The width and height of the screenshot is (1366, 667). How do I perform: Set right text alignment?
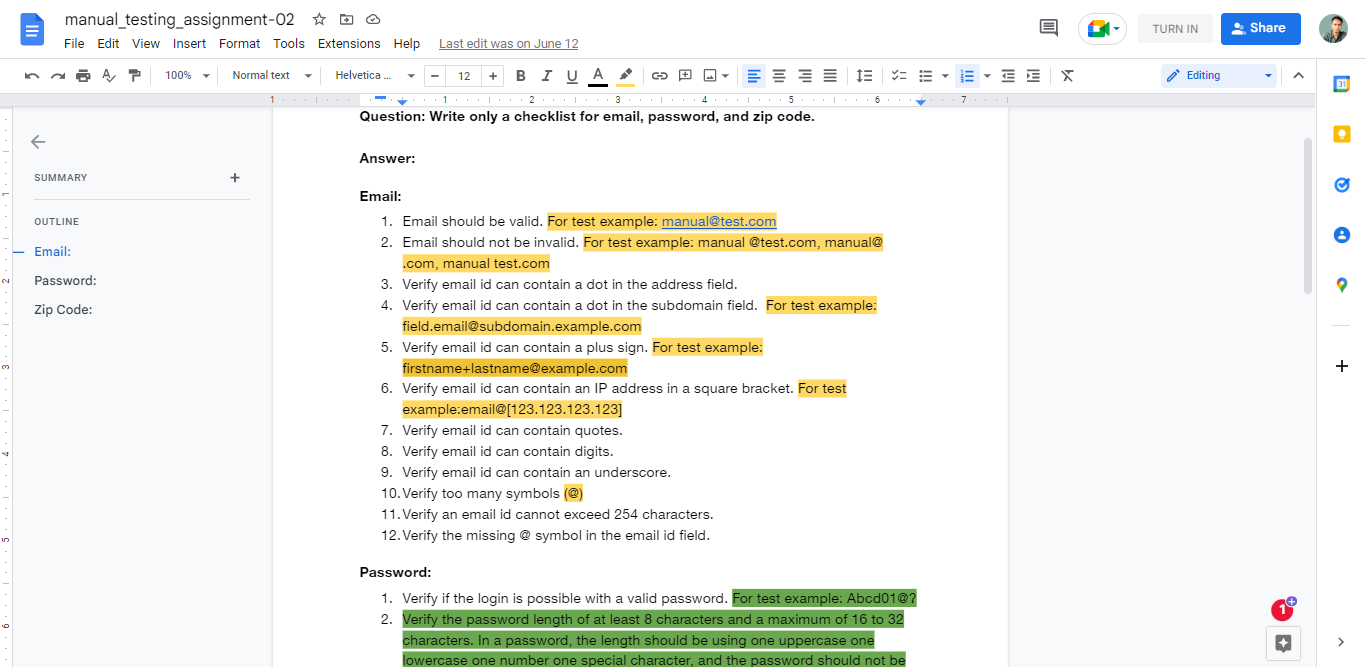(x=805, y=76)
